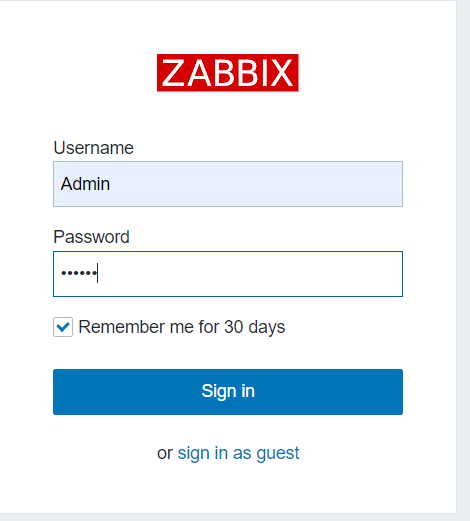Click the letter X in ZABBIX logo
Screen dimensions: 470x521
pos(282,73)
